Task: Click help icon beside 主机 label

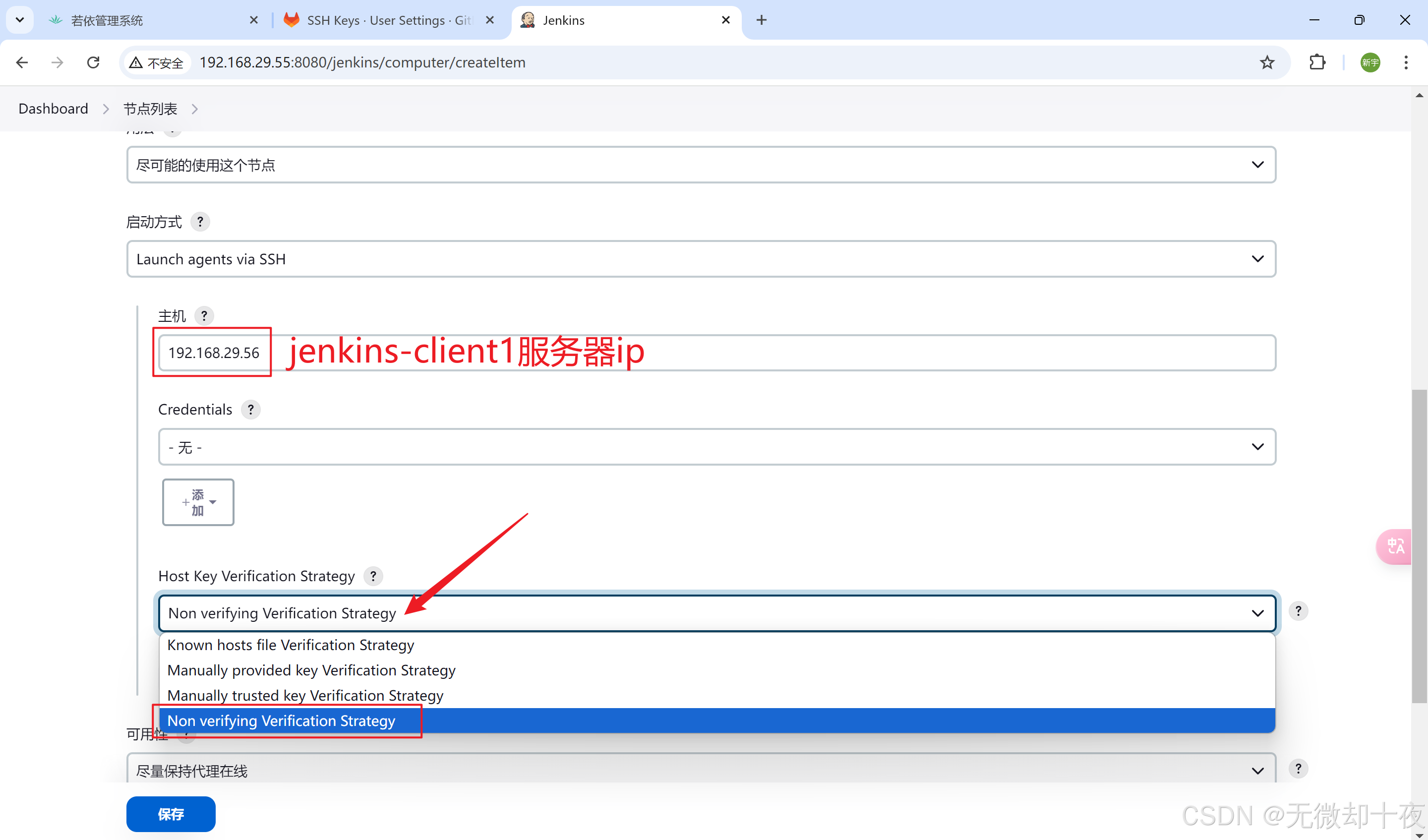Action: click(204, 316)
